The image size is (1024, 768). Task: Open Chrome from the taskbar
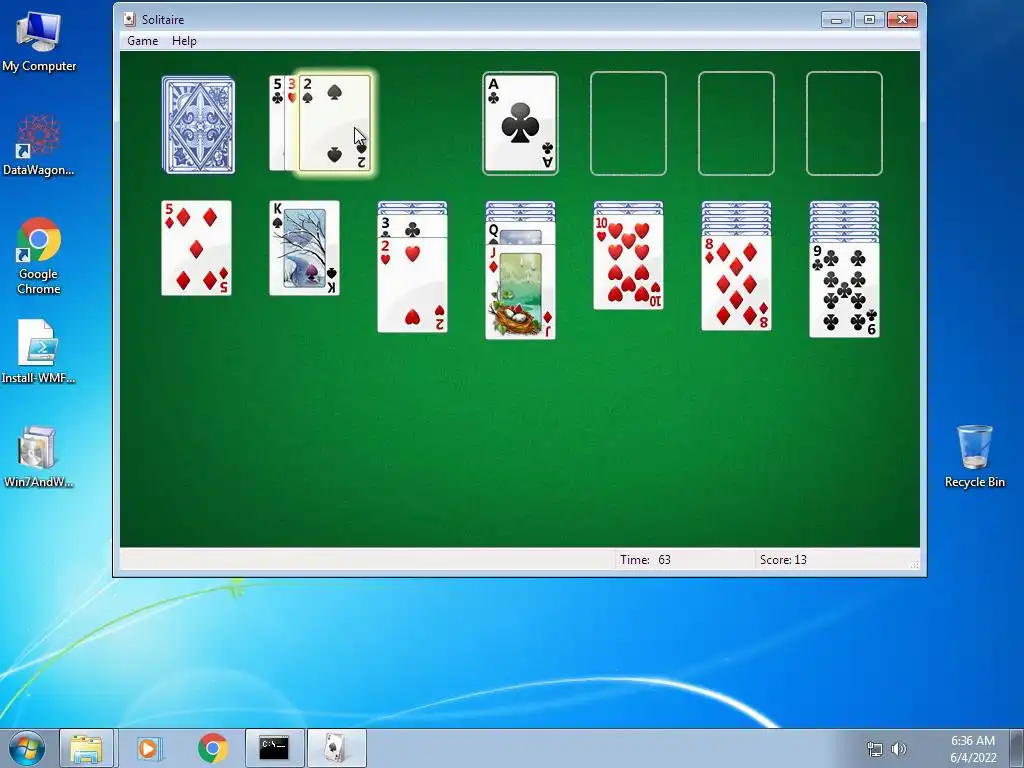[x=212, y=748]
